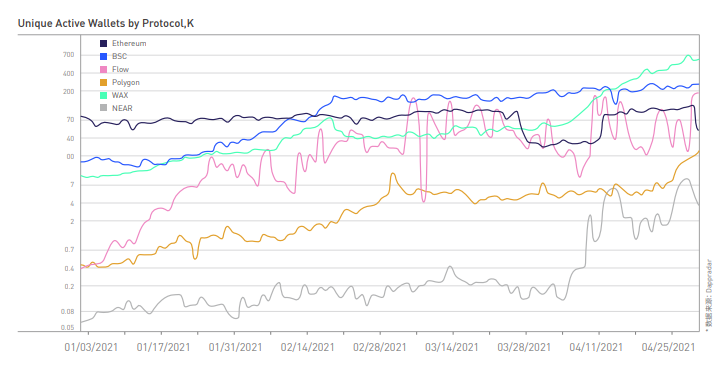This screenshot has height=372, width=723.
Task: Click the WAX green legend swatch
Action: coord(104,95)
